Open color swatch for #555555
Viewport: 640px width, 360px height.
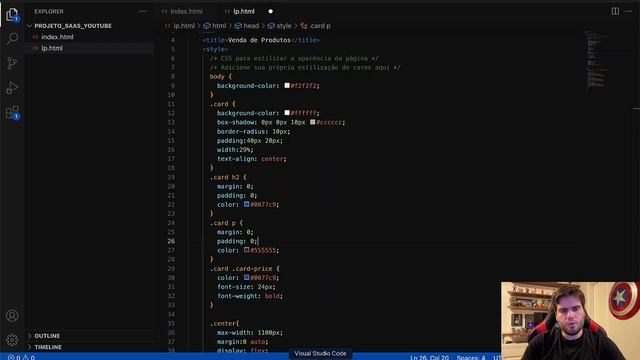247,250
